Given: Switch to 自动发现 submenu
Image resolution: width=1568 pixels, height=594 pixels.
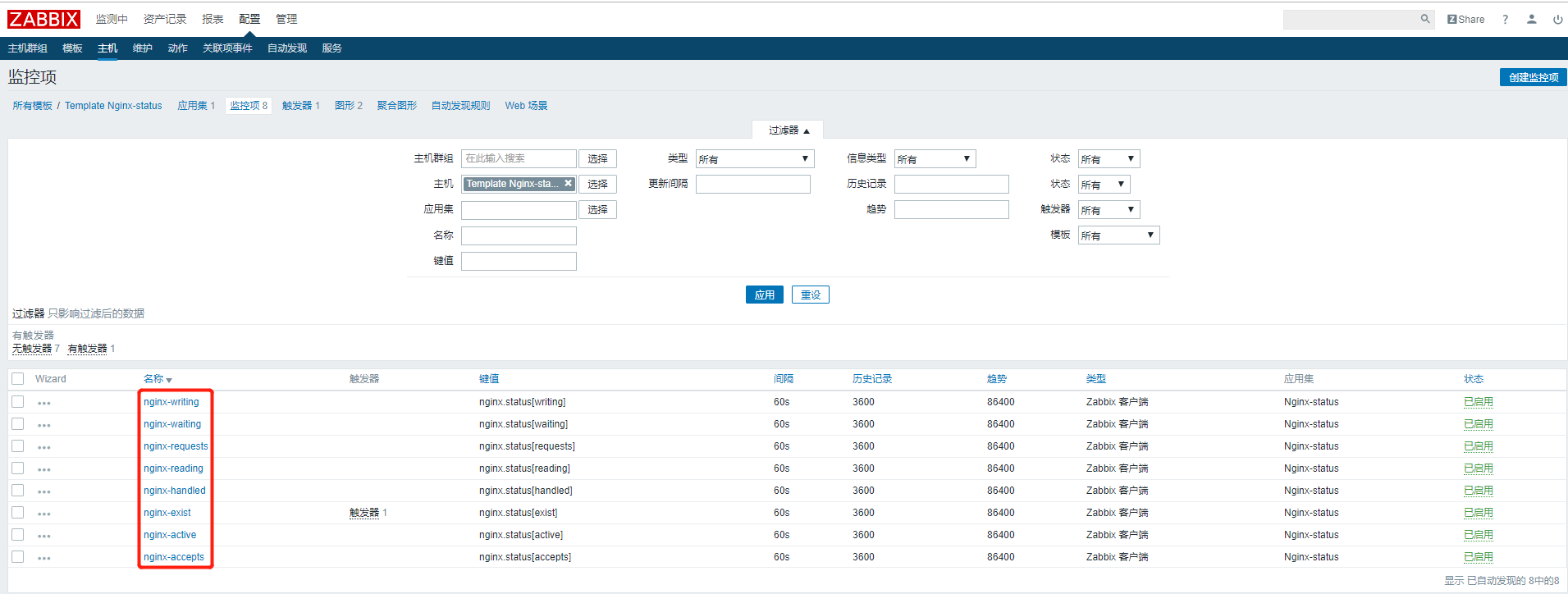Looking at the screenshot, I should 287,48.
